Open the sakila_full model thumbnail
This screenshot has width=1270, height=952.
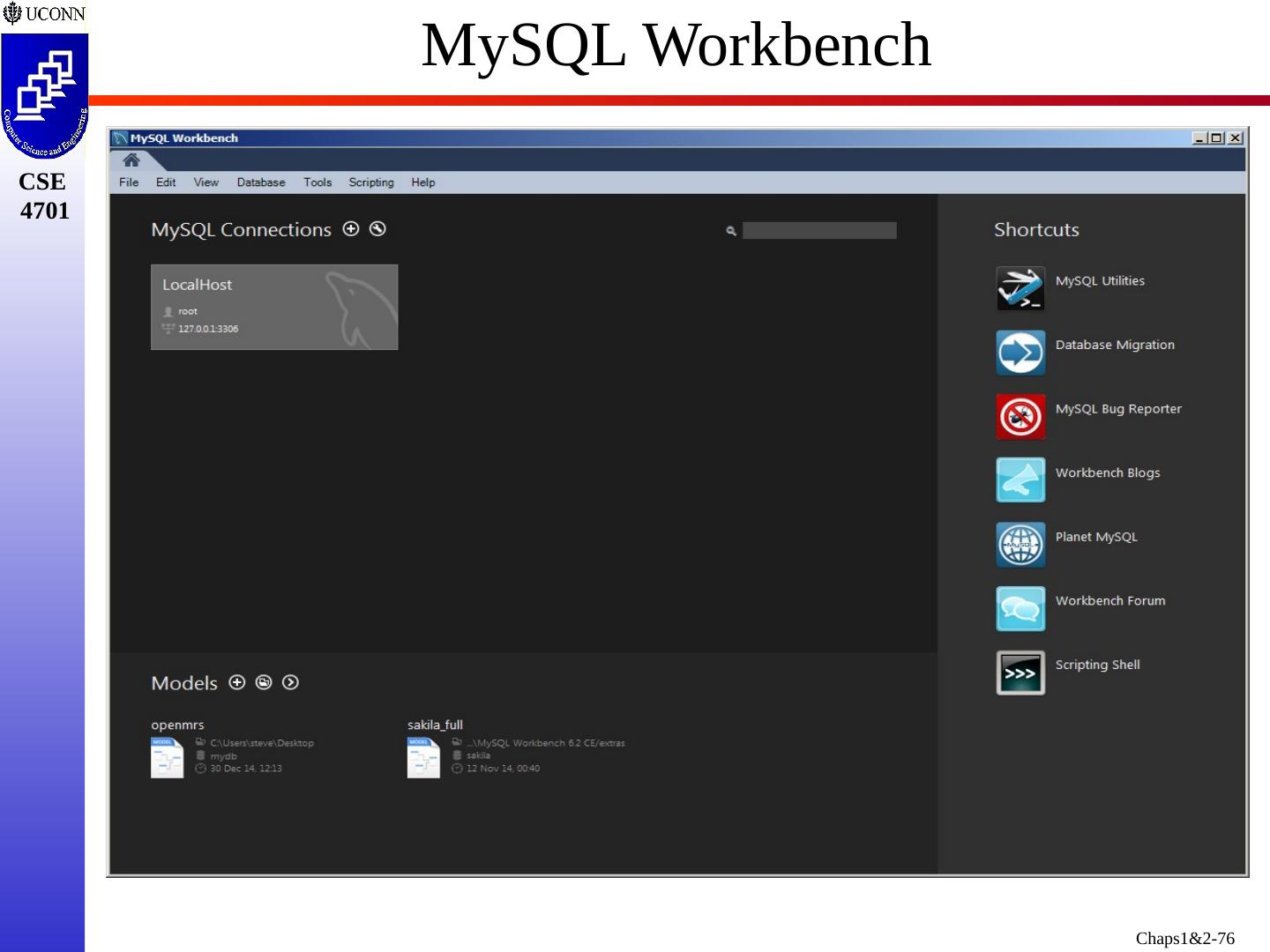point(423,758)
